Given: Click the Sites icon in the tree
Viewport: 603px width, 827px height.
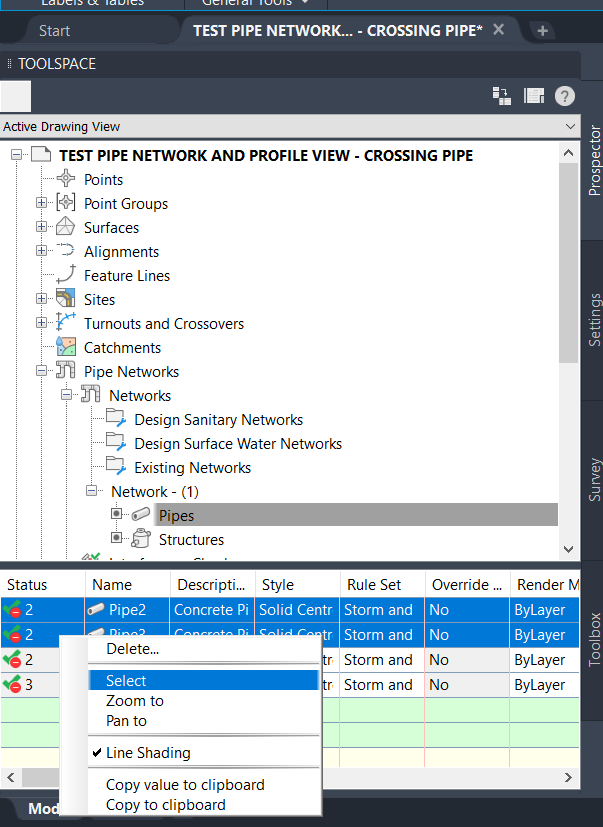Looking at the screenshot, I should (x=66, y=299).
